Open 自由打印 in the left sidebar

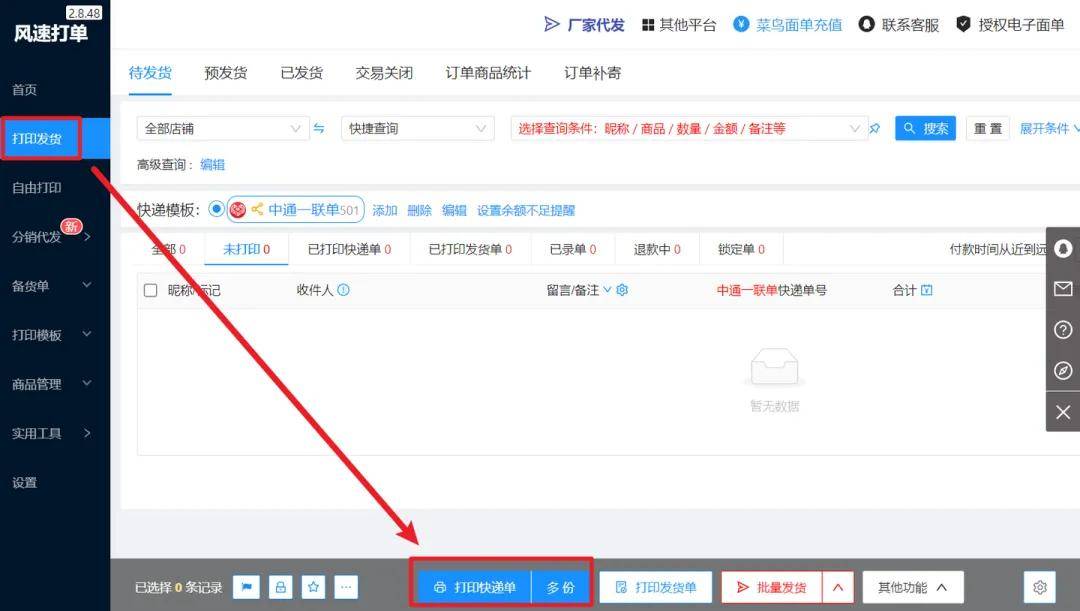(37, 188)
